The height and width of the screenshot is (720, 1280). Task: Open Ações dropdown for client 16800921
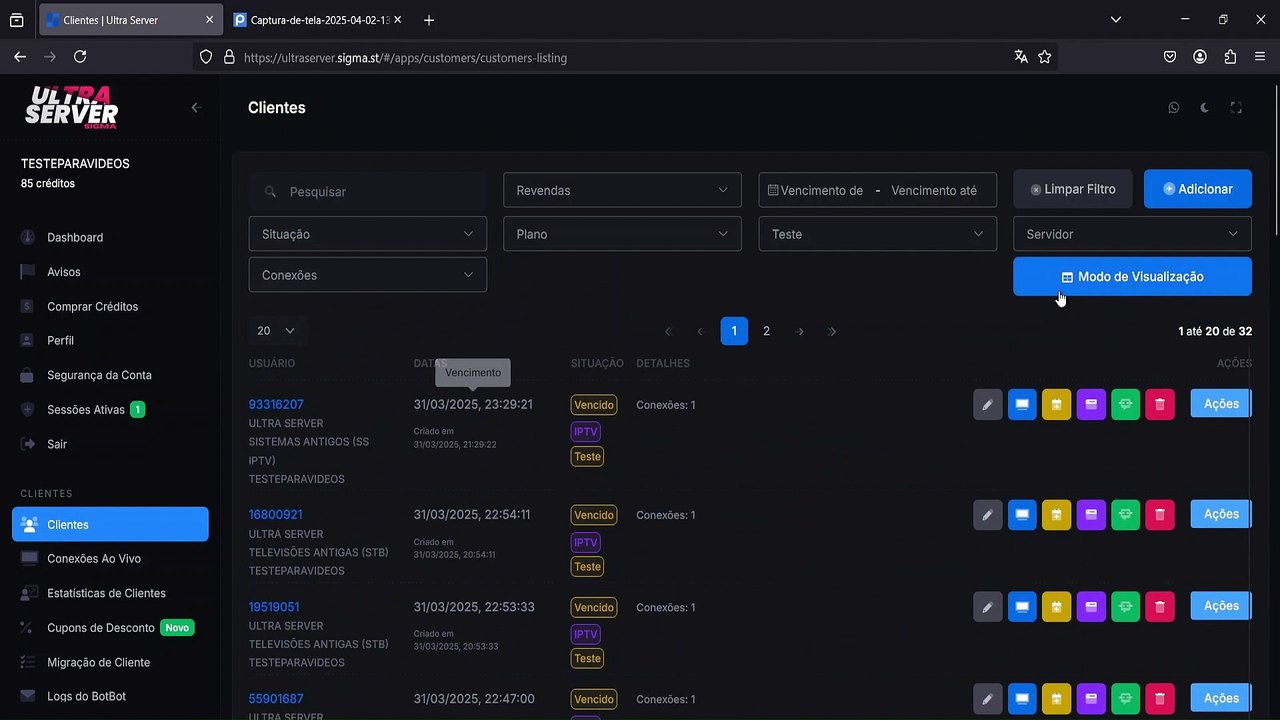tap(1221, 514)
